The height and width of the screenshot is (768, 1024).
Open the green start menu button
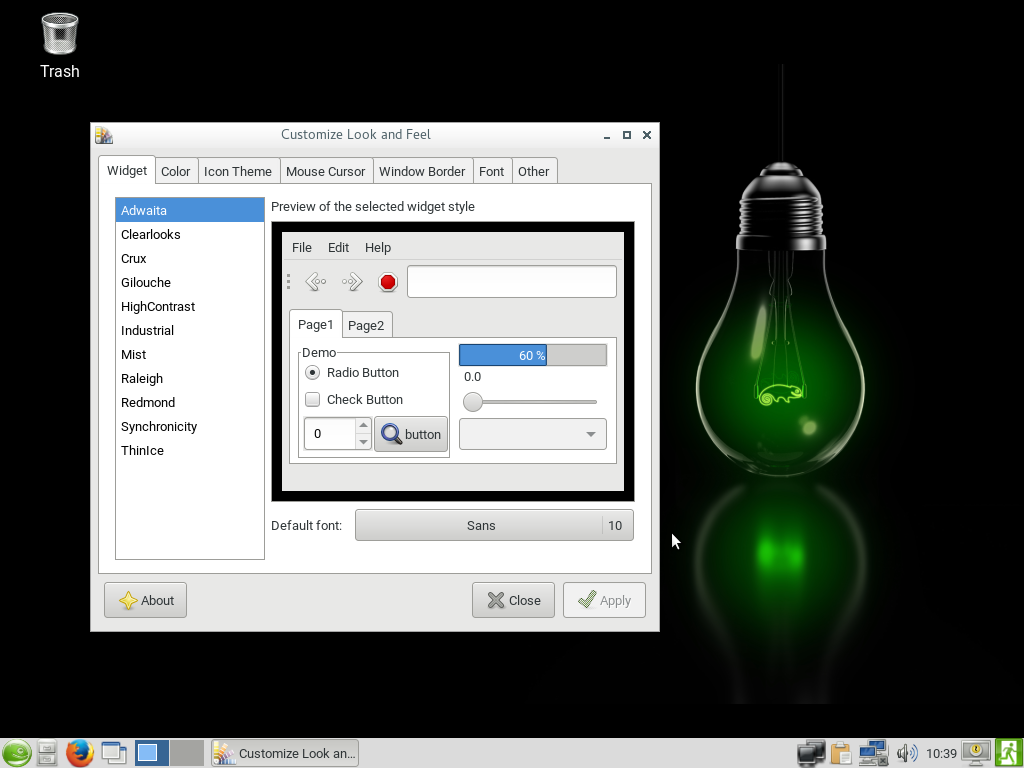[16, 753]
